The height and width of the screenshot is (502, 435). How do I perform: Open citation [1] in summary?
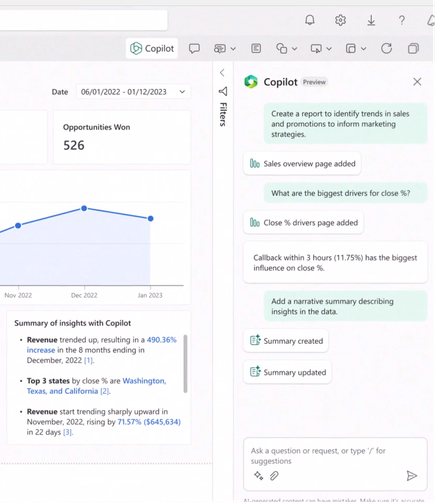click(x=88, y=360)
